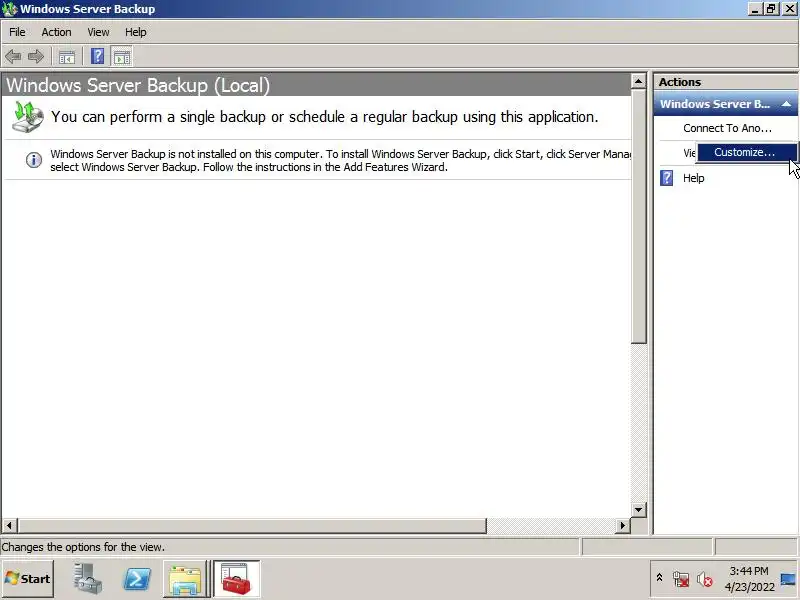Click Connect To Another Computer action

(727, 128)
